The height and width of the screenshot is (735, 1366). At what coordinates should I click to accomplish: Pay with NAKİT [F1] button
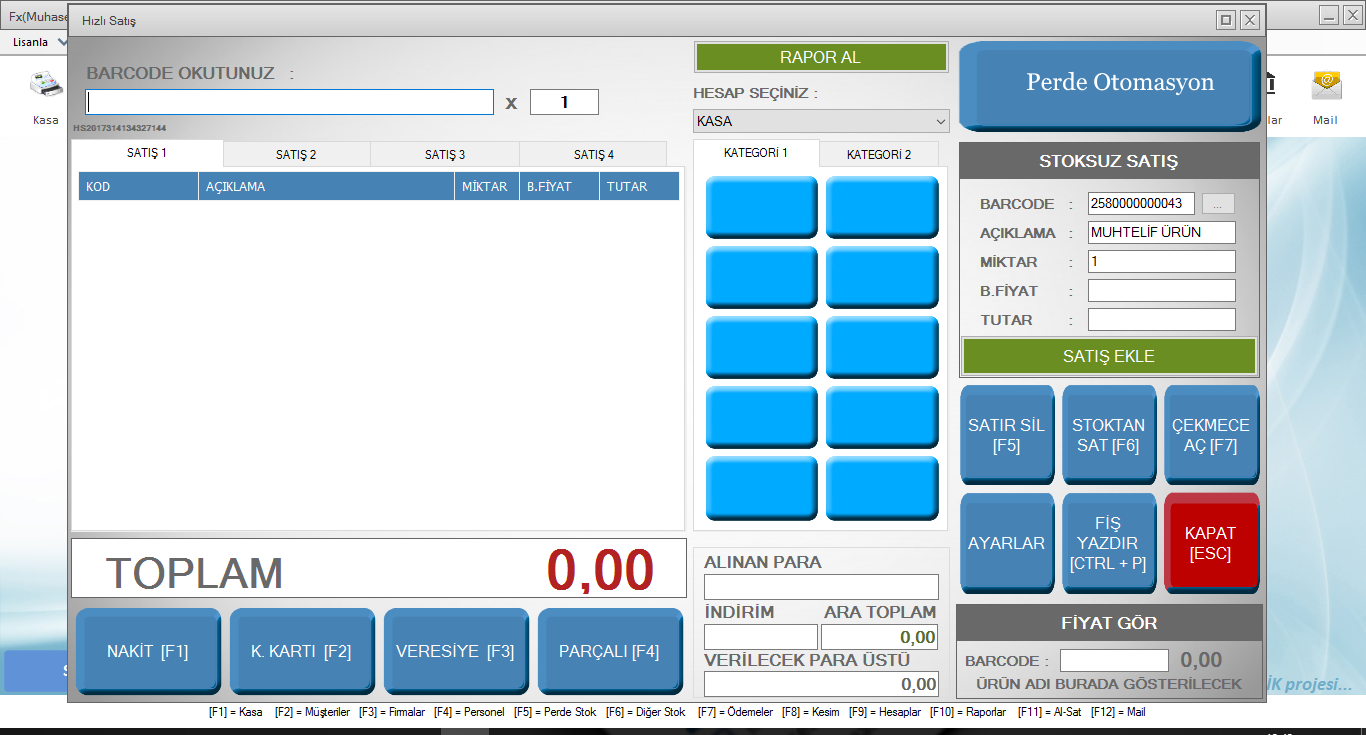coord(148,651)
